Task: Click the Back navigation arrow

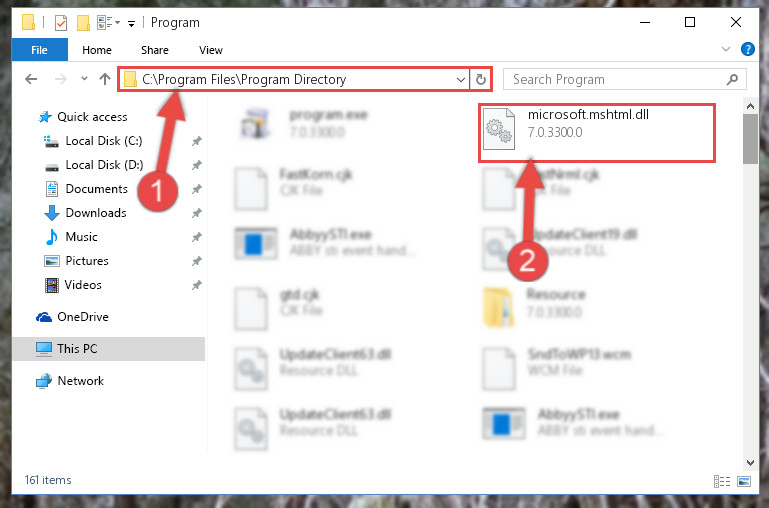Action: 31,79
